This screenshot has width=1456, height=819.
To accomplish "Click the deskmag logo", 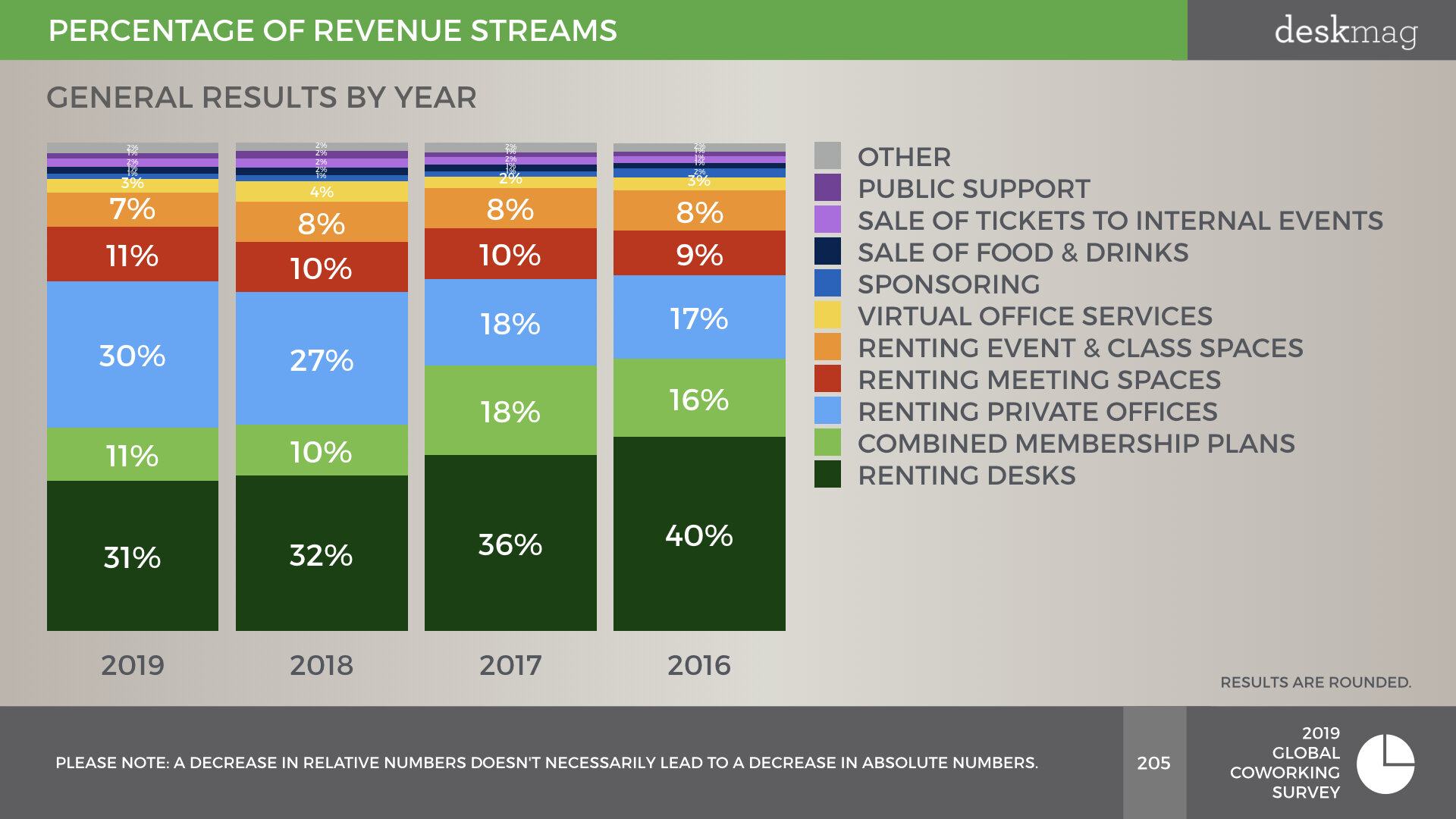I will [x=1345, y=32].
